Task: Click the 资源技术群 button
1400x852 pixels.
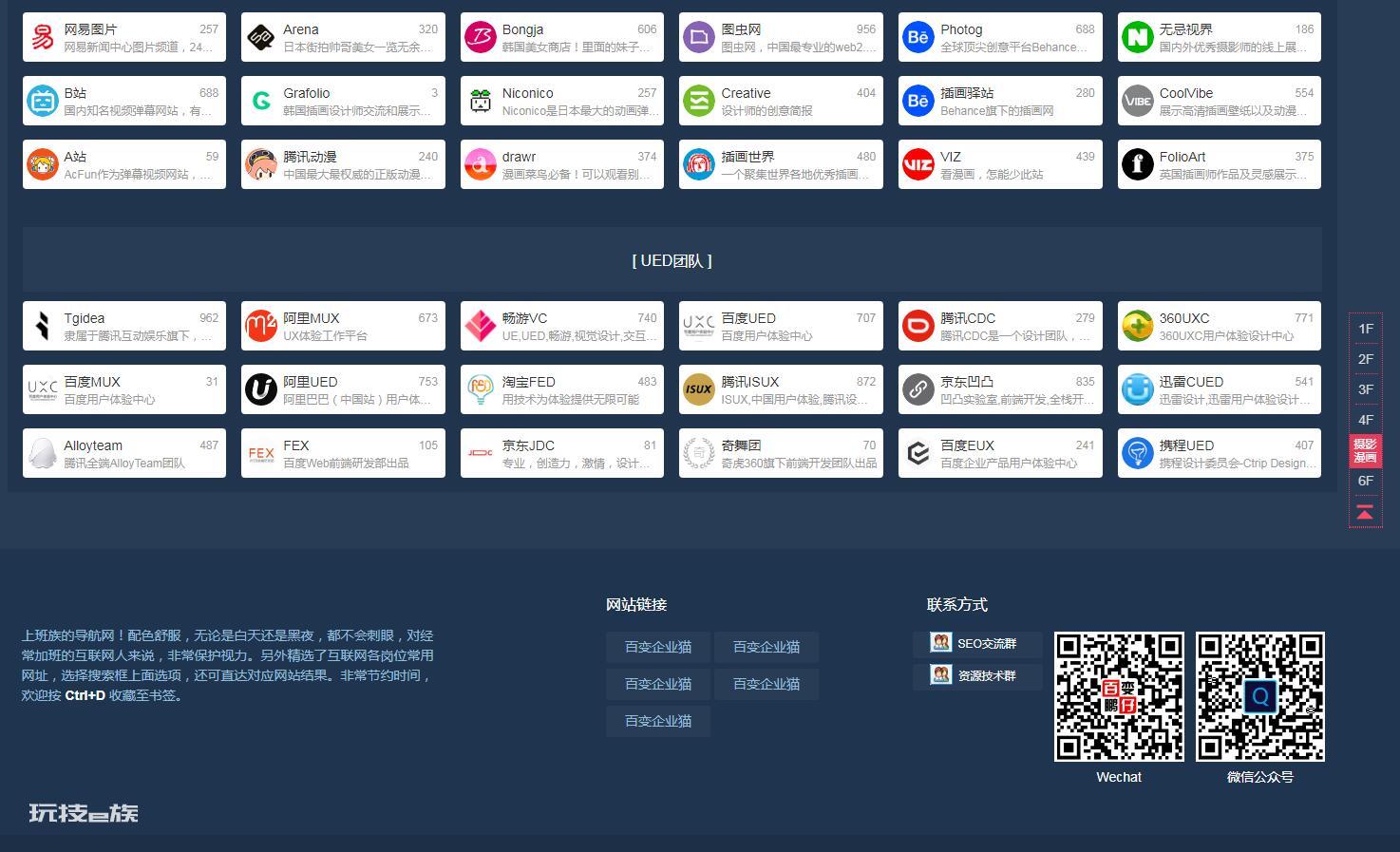Action: [977, 676]
